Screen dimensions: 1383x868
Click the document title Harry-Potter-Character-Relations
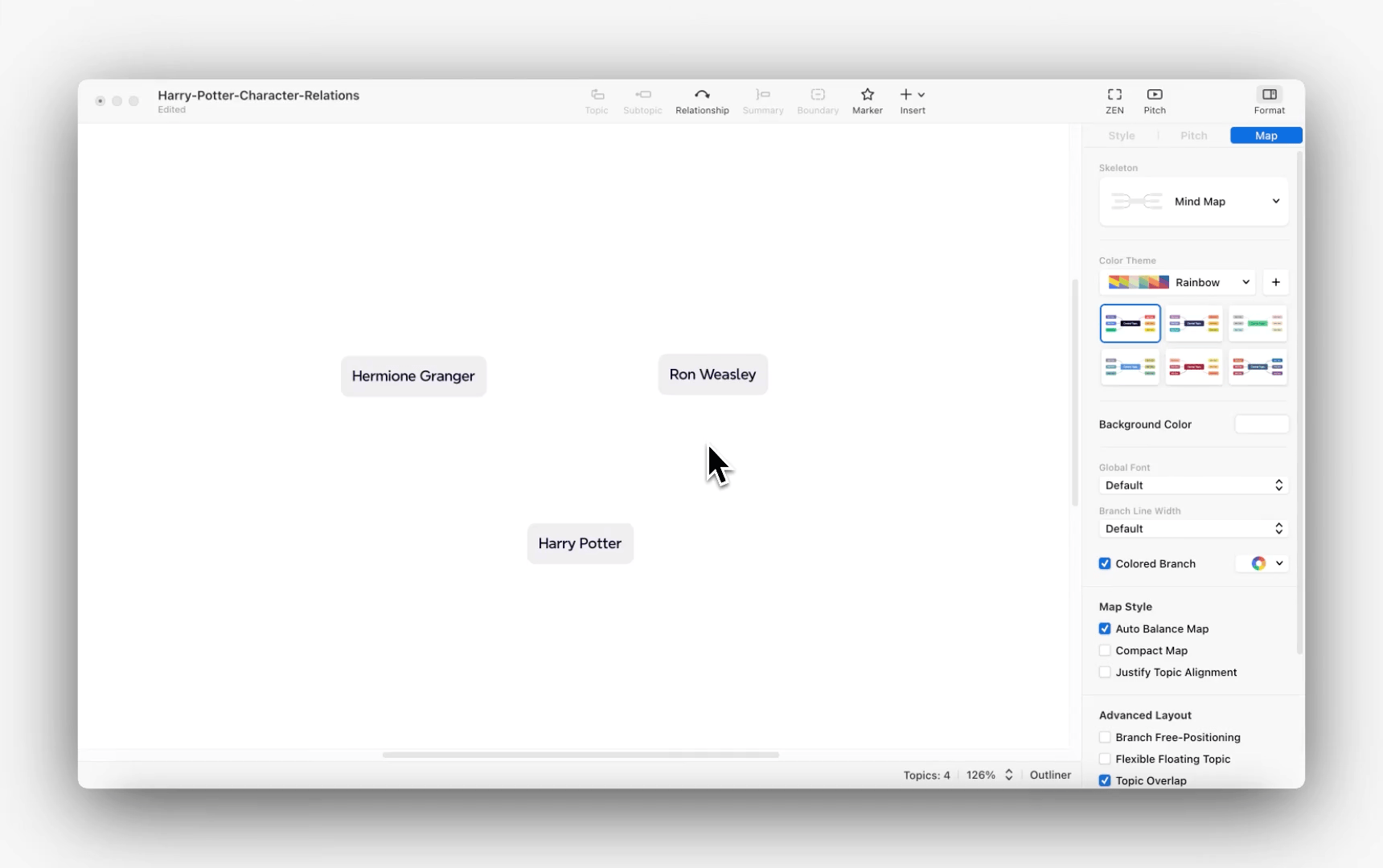258,95
